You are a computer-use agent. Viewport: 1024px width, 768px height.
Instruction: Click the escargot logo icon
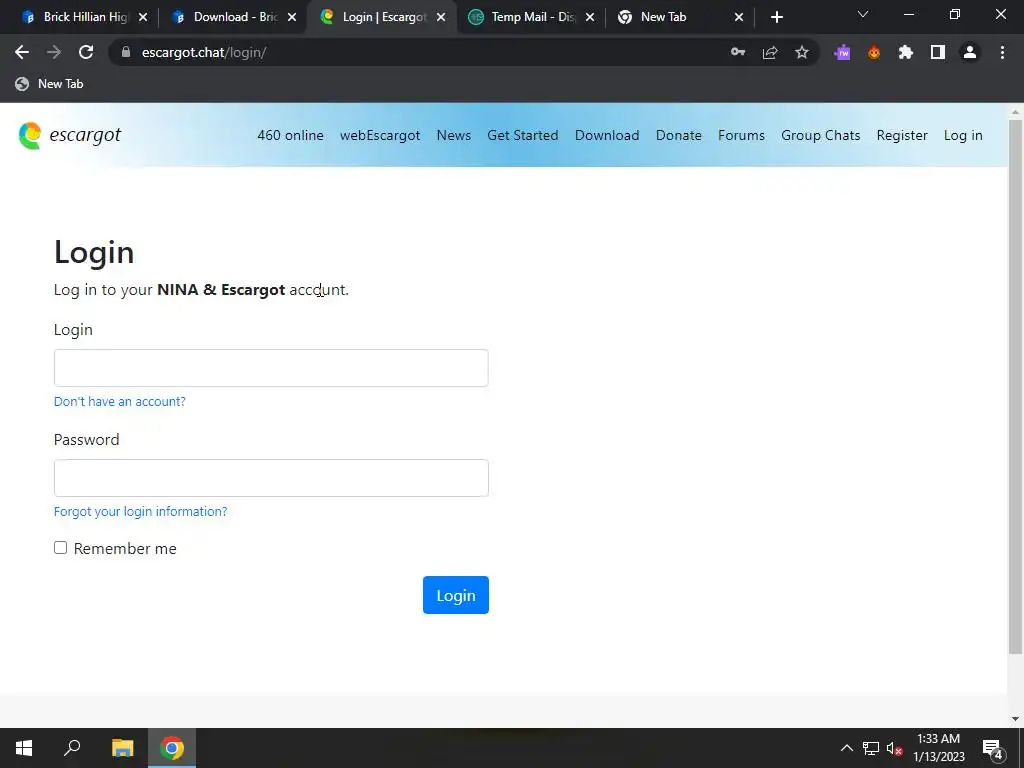[x=29, y=136]
